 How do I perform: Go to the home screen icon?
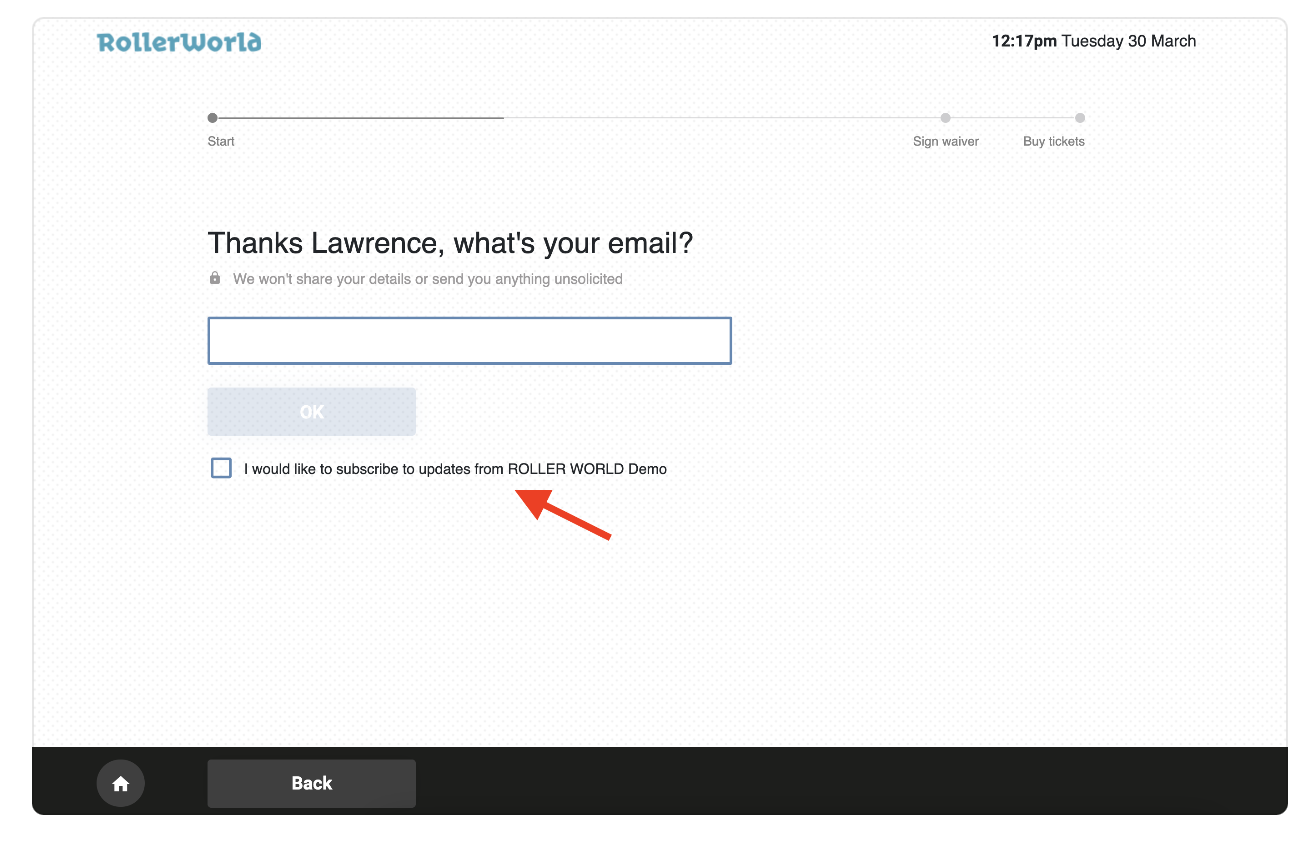click(x=121, y=783)
